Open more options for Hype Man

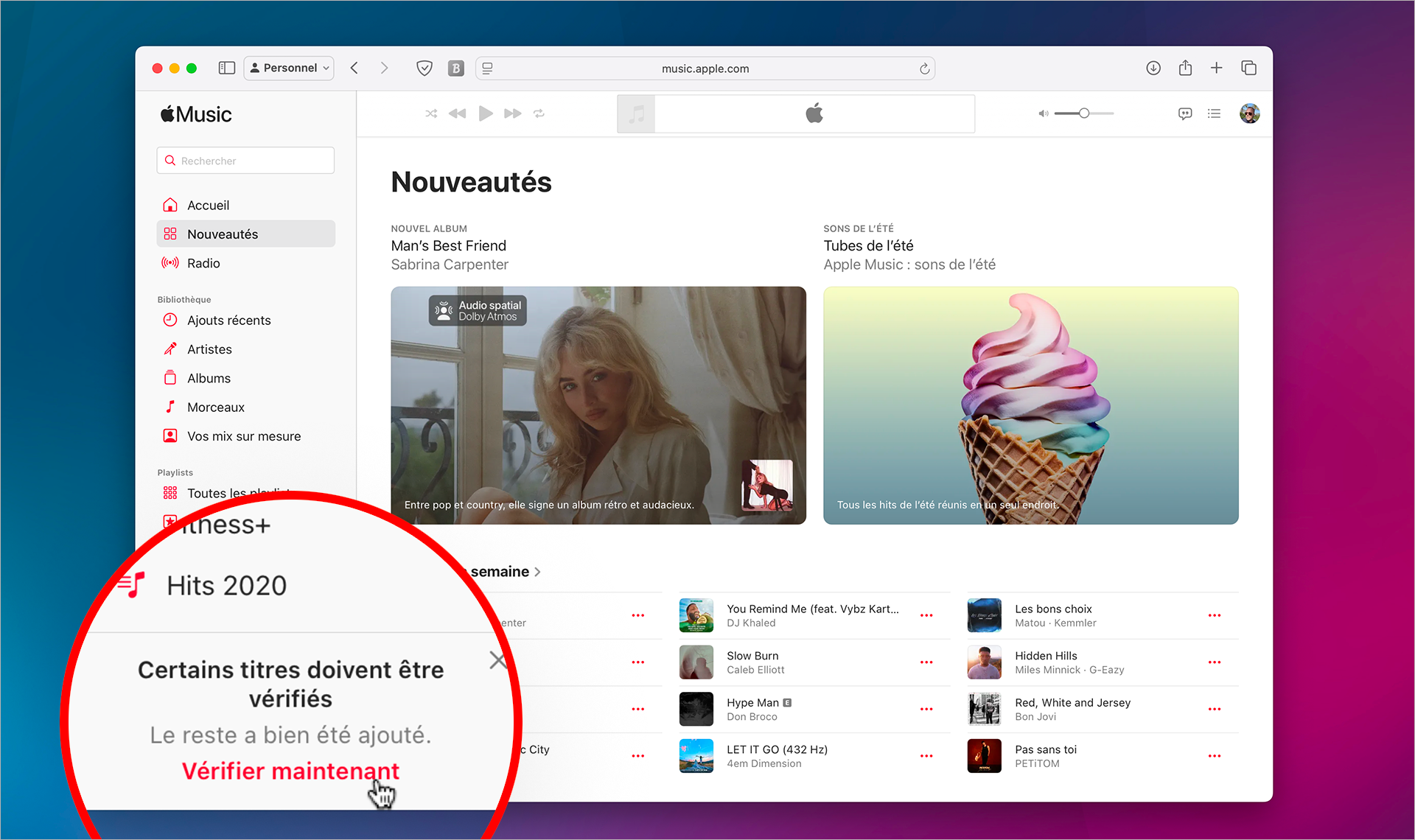tap(926, 709)
